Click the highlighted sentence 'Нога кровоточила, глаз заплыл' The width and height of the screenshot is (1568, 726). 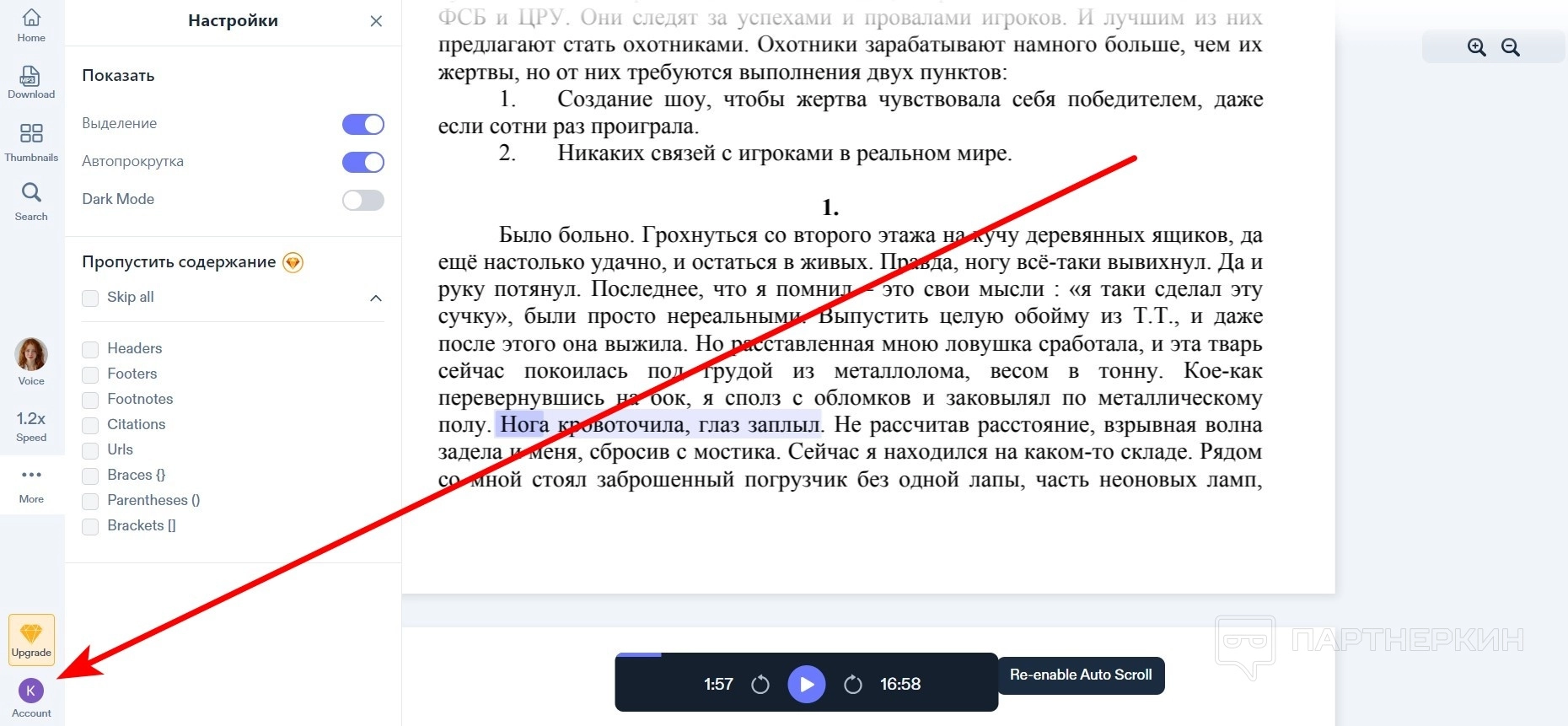coord(660,423)
